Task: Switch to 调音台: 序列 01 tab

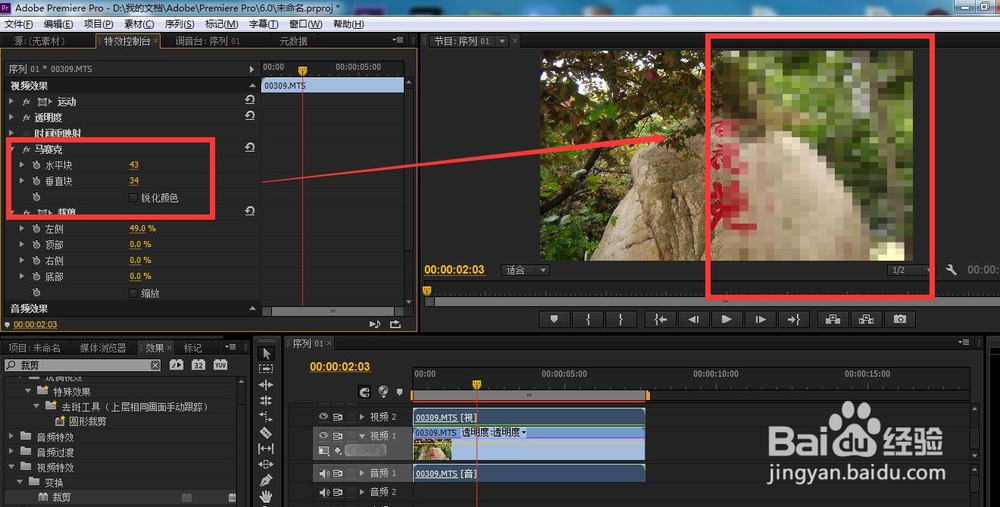Action: [x=208, y=41]
